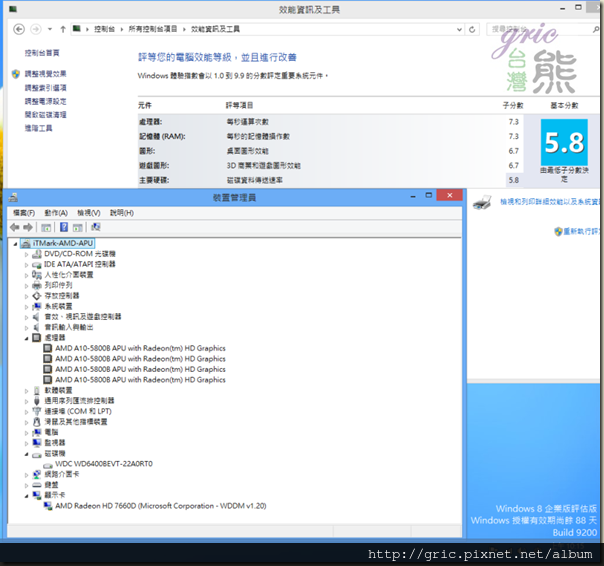Viewport: 604px width, 566px height.
Task: Click the DVD/CD-ROM 光碟機 drive icon
Action: 37,254
